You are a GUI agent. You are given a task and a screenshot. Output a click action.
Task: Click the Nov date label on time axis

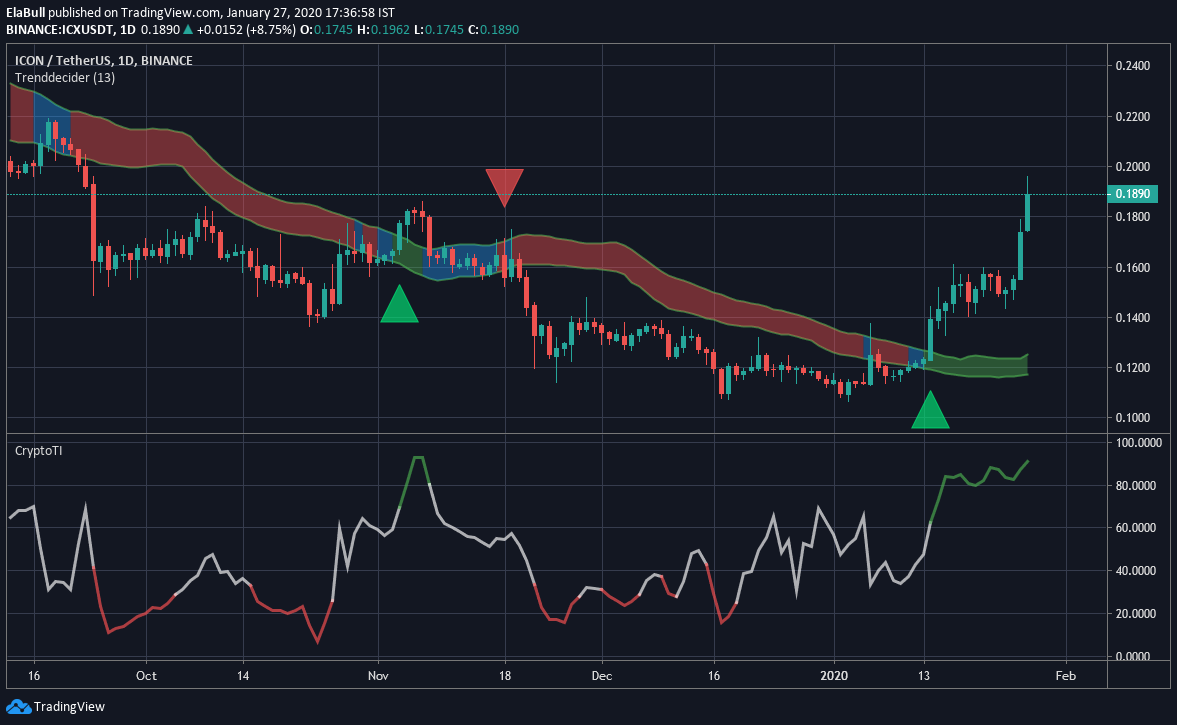(x=378, y=675)
